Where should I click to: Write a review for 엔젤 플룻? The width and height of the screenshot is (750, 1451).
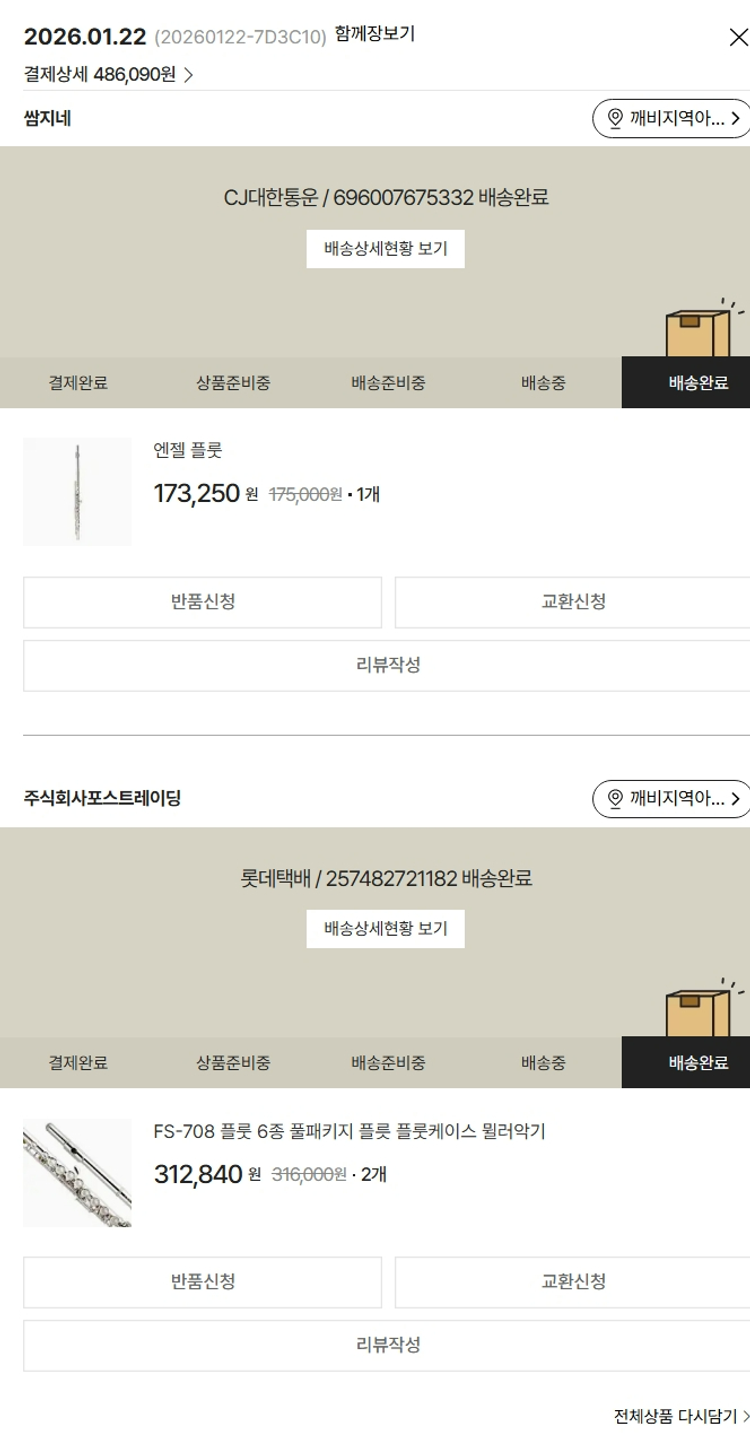(387, 665)
